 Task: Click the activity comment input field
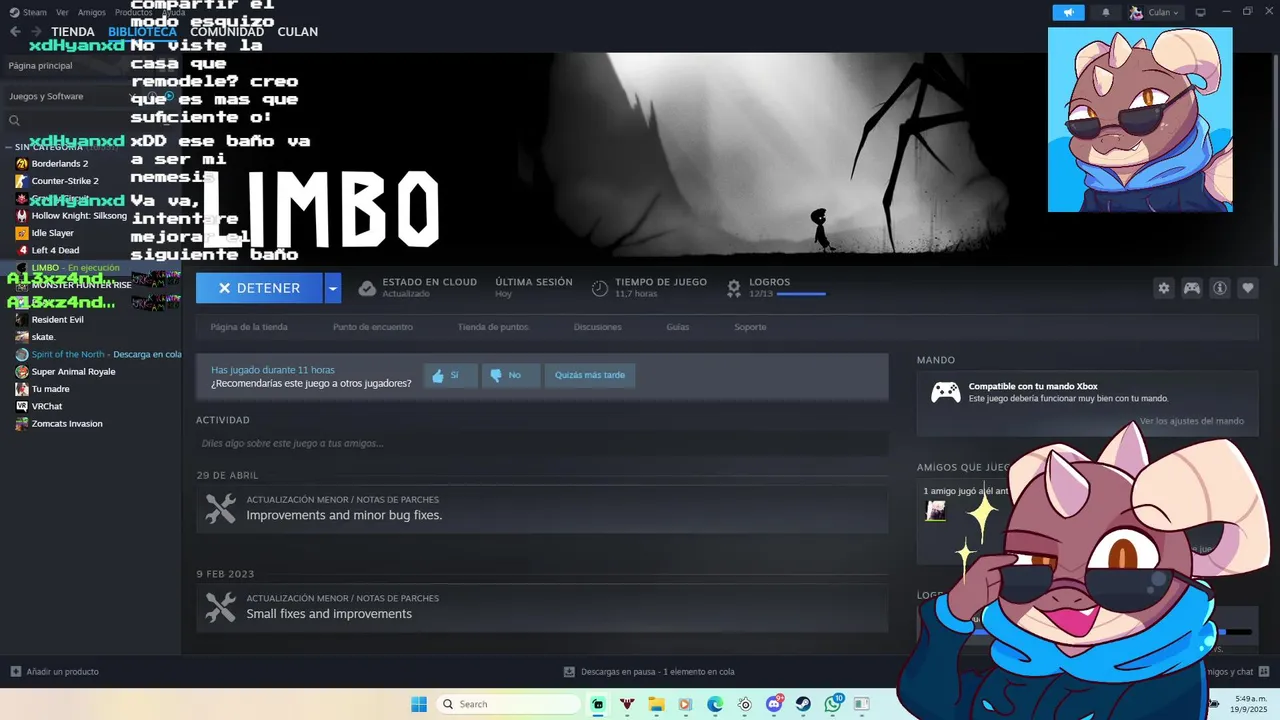pyautogui.click(x=542, y=443)
